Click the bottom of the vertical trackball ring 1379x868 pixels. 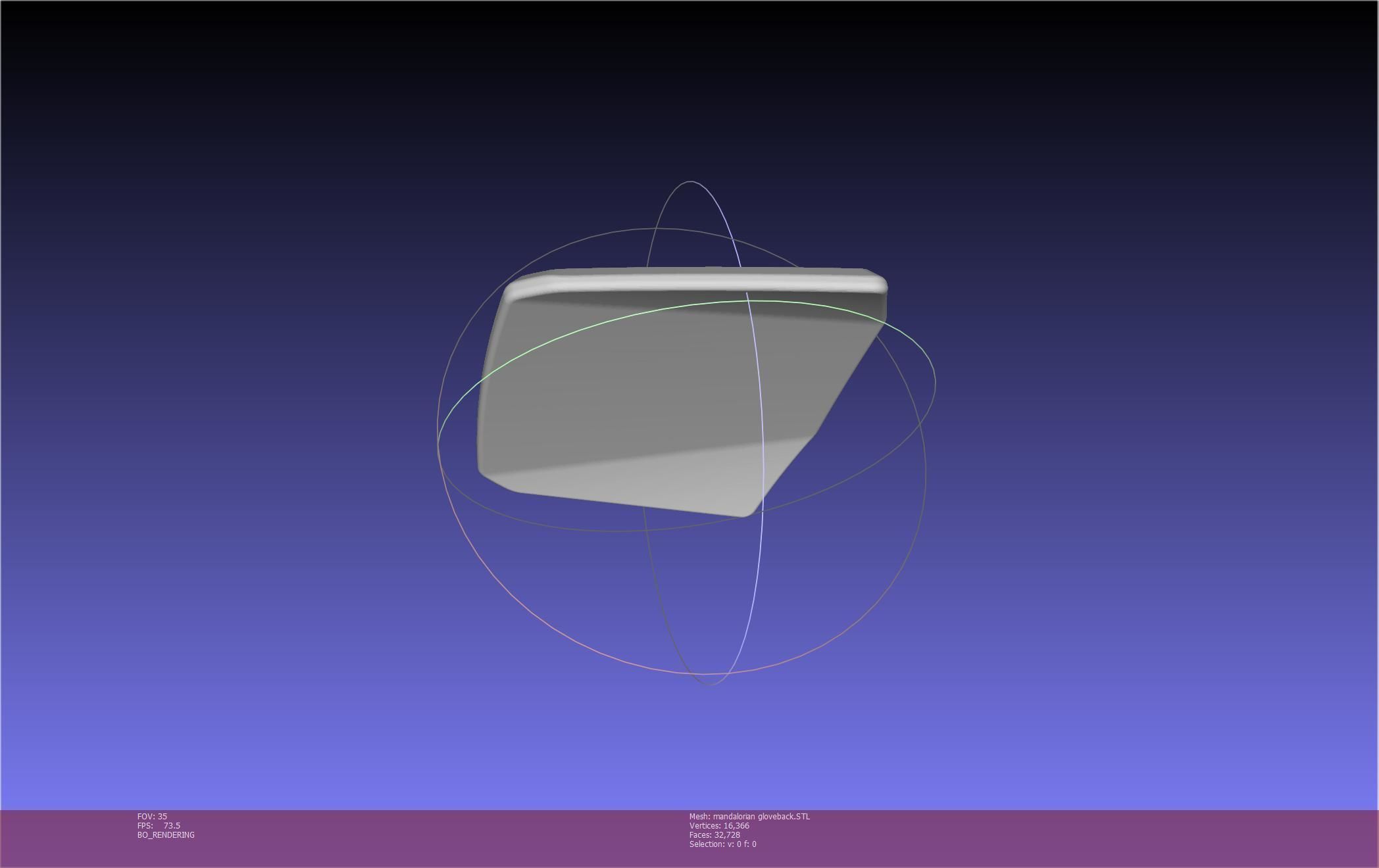(x=709, y=684)
